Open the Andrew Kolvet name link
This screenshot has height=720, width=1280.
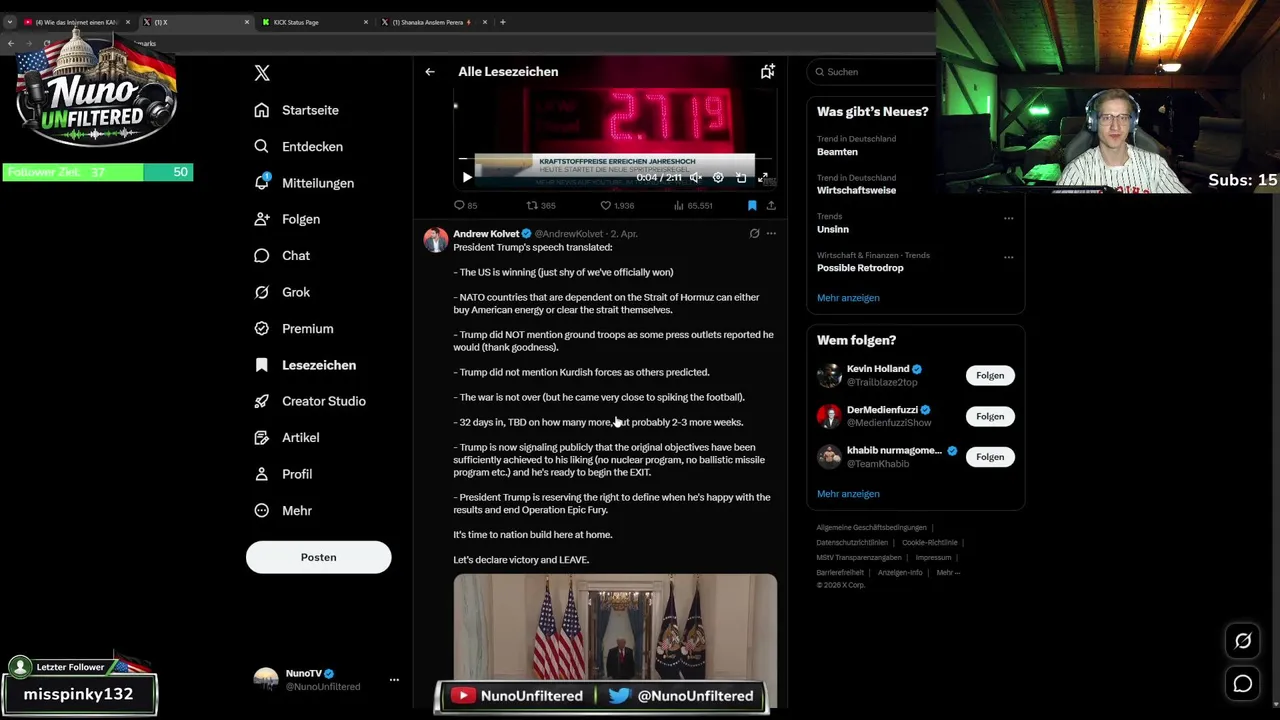coord(486,234)
